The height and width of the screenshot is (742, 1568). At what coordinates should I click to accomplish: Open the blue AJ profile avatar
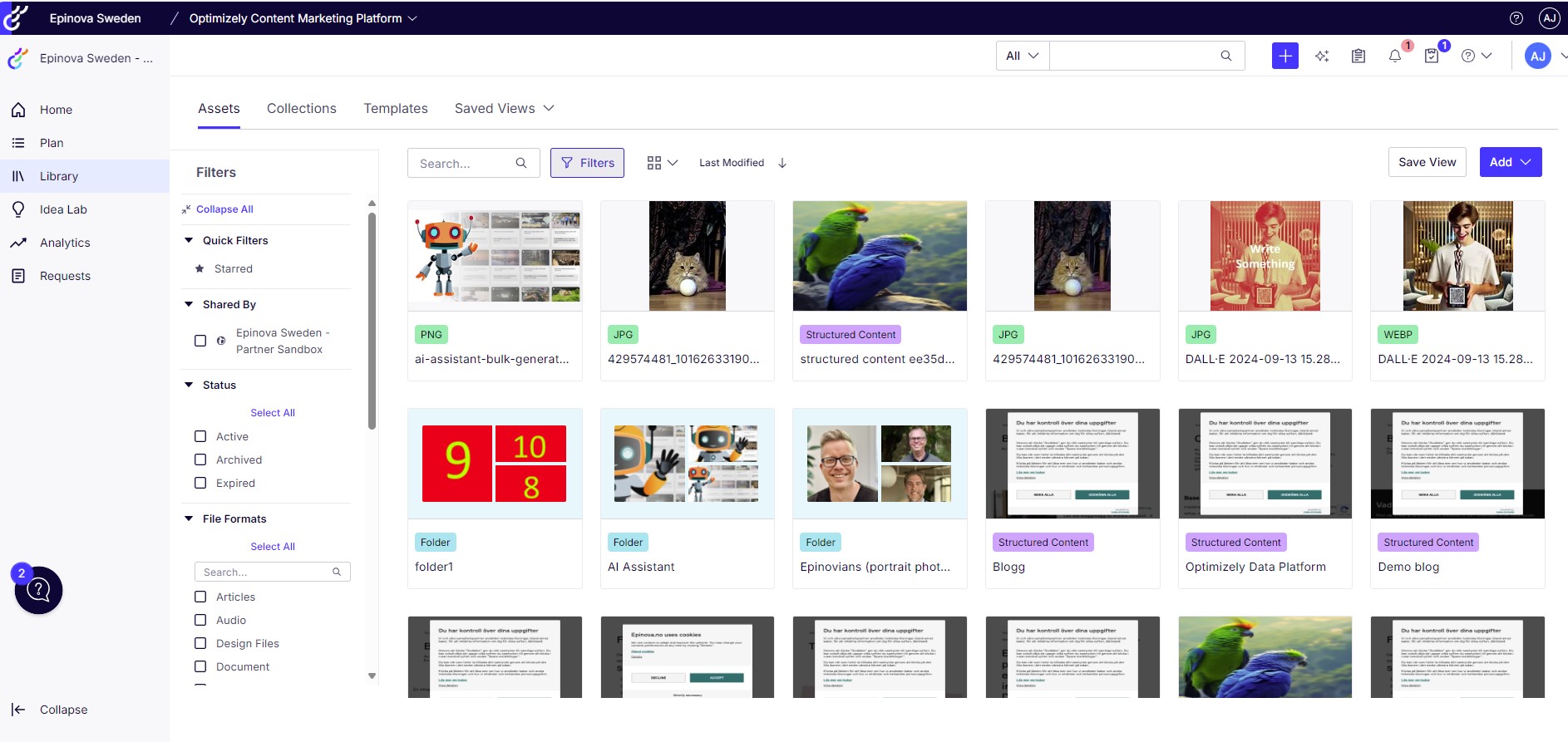[1538, 56]
